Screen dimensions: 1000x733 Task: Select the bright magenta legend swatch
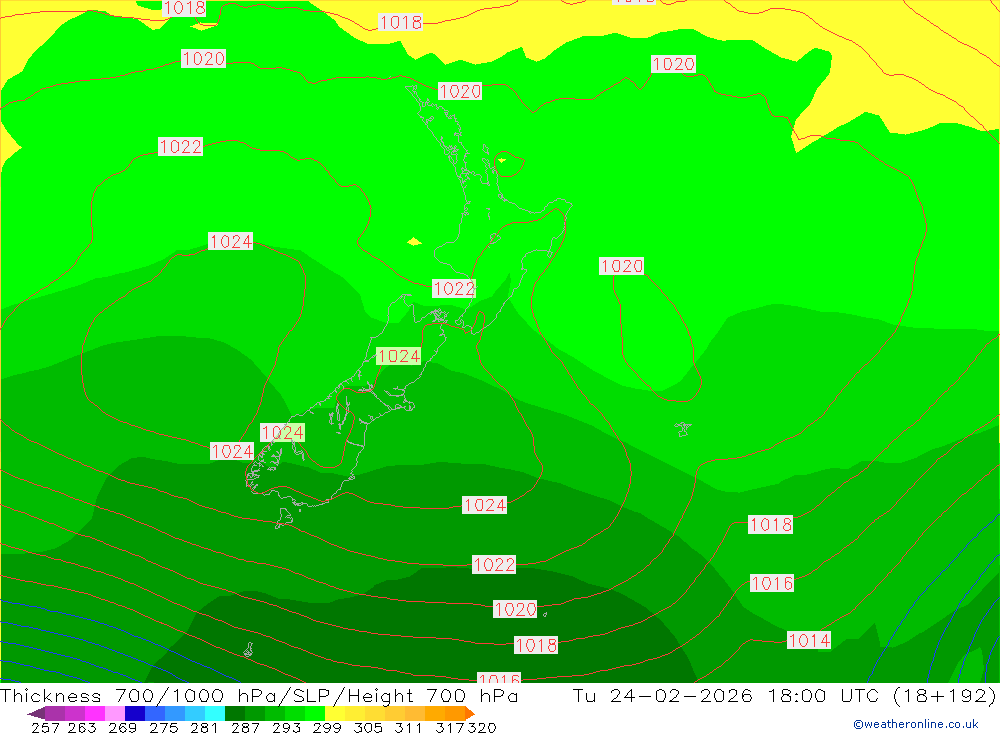click(94, 713)
